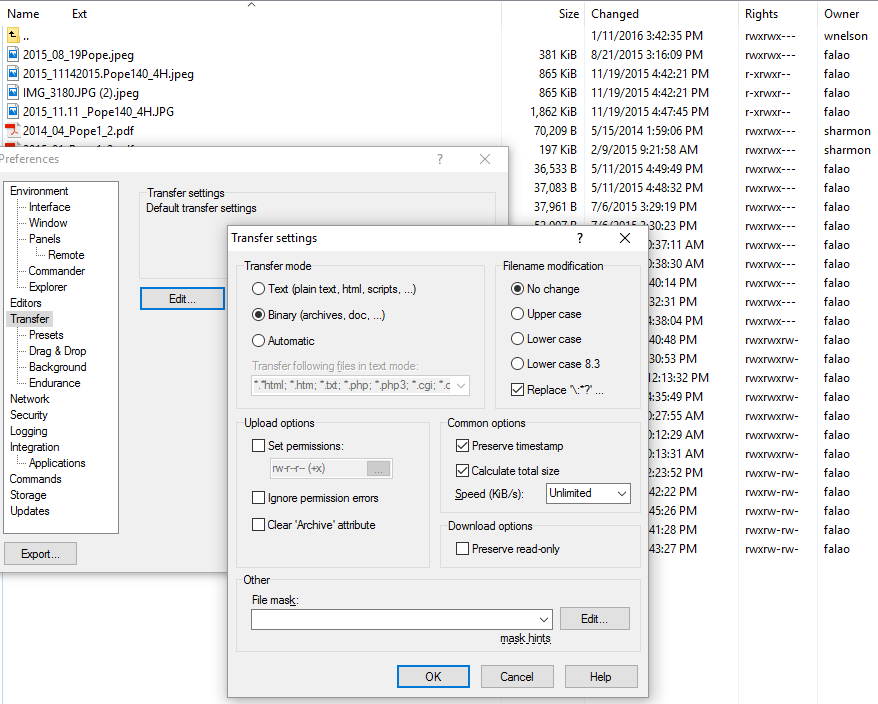Click the IMG_3180.JPG (2).jpeg file icon

click(x=13, y=92)
